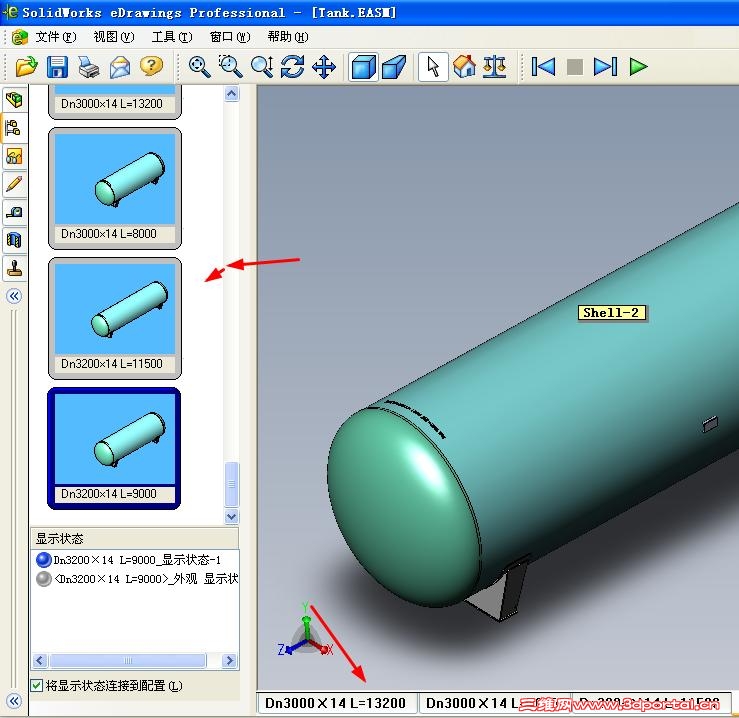Open the 窗口(W) menu
Image resolution: width=739 pixels, height=718 pixels.
coord(230,37)
